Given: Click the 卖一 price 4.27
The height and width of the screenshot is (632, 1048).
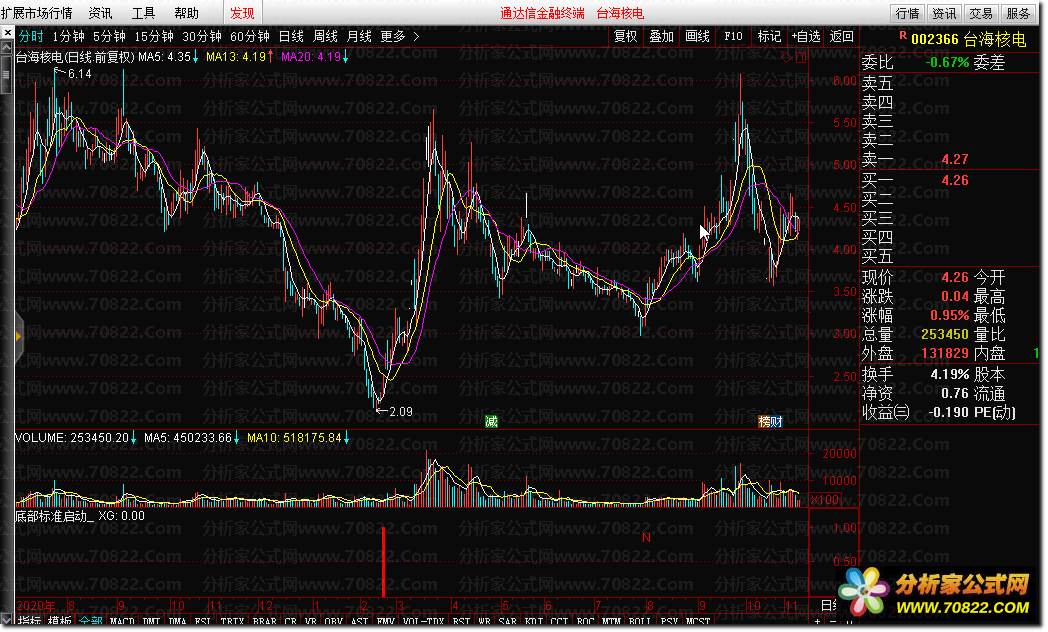Looking at the screenshot, I should pos(954,159).
